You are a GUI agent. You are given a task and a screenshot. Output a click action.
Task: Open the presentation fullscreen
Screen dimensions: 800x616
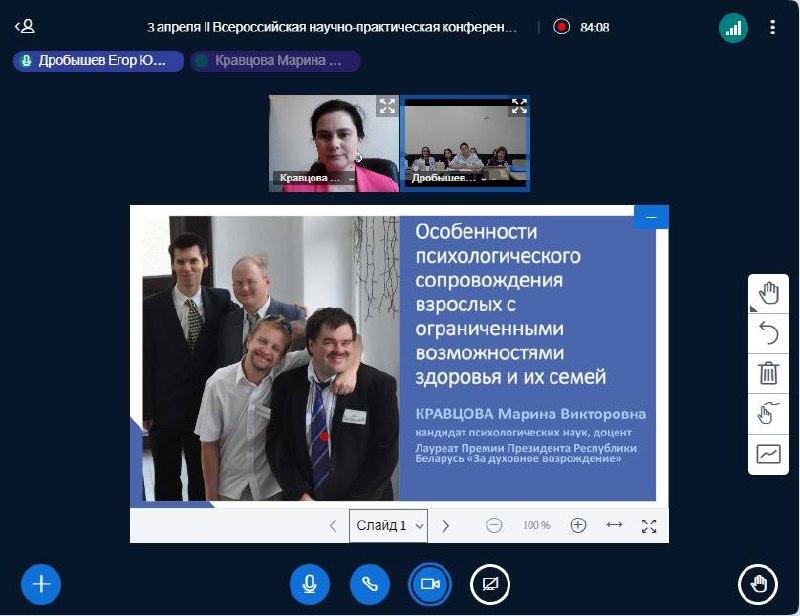click(x=649, y=526)
